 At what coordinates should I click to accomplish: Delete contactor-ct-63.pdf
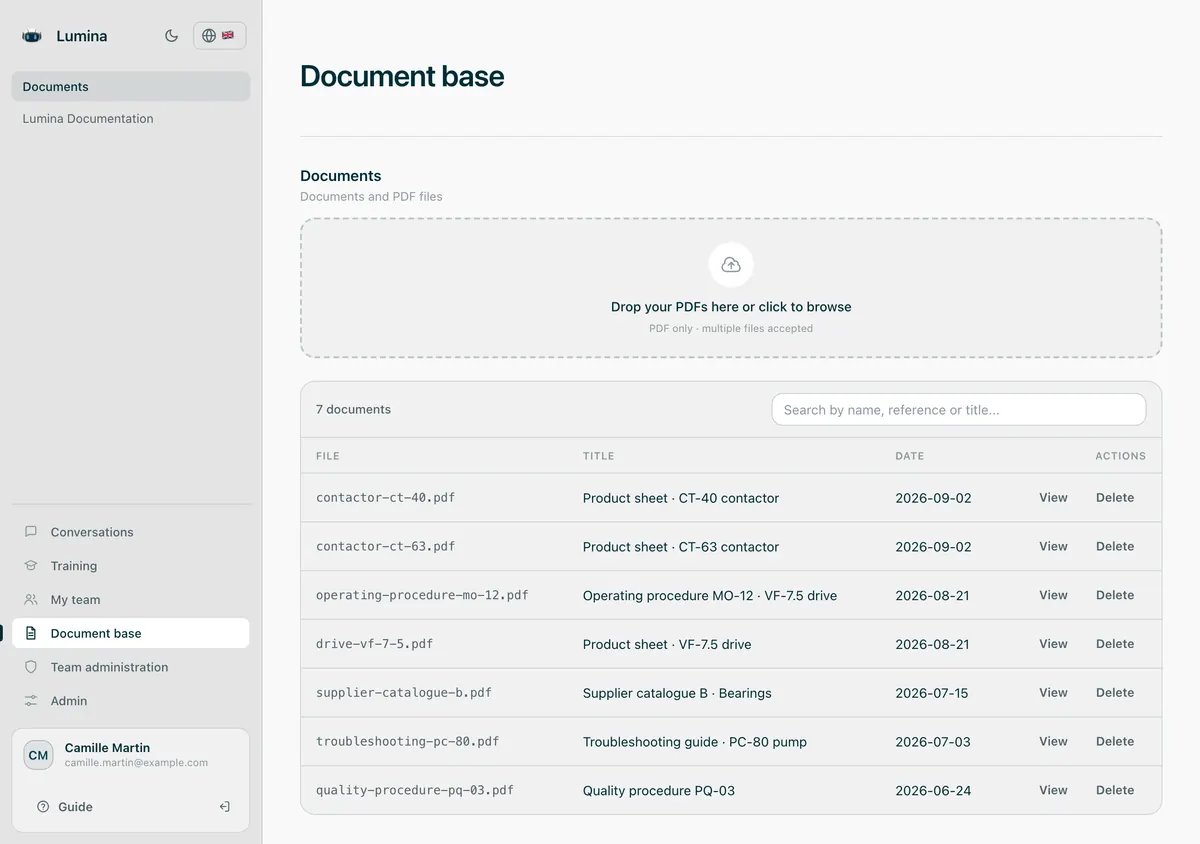[1115, 547]
